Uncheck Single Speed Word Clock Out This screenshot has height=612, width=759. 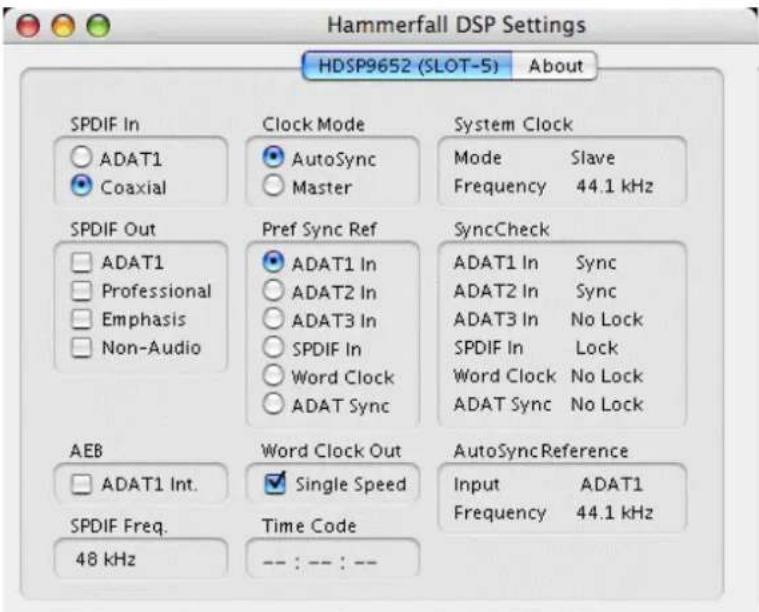coord(275,484)
